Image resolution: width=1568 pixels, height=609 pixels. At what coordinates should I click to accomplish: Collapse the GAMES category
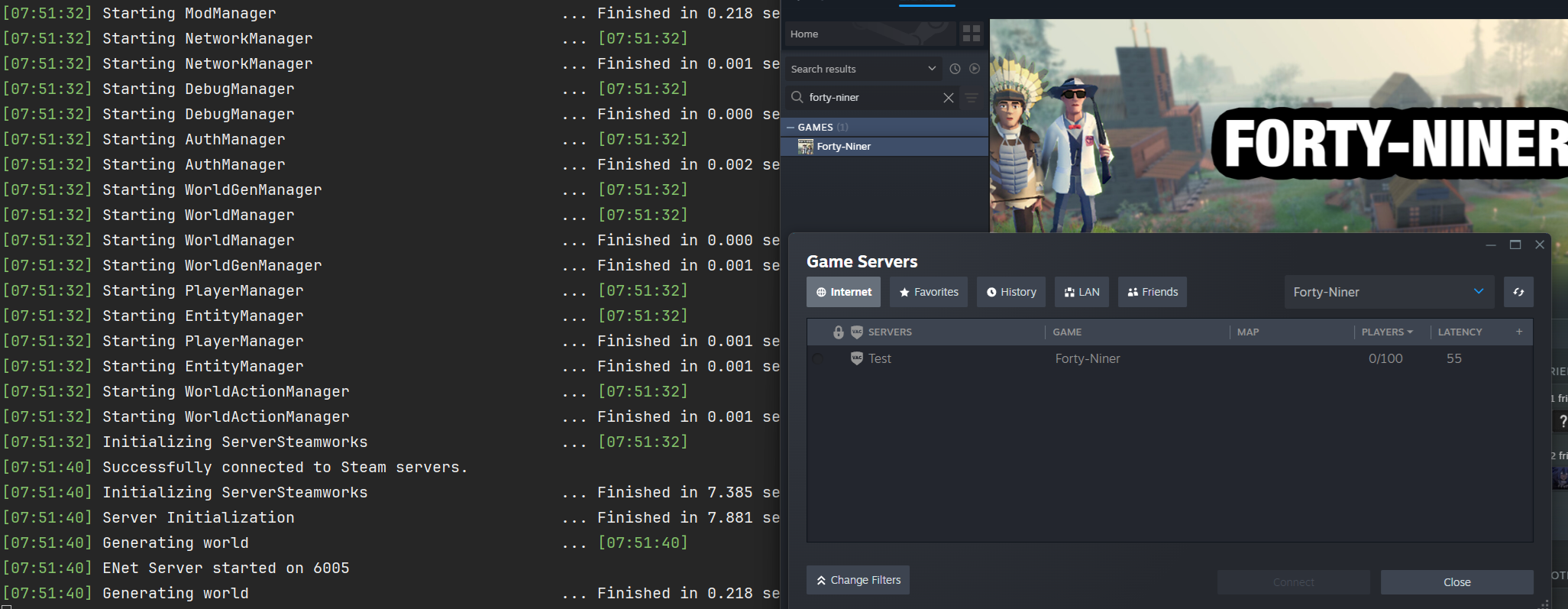[790, 128]
